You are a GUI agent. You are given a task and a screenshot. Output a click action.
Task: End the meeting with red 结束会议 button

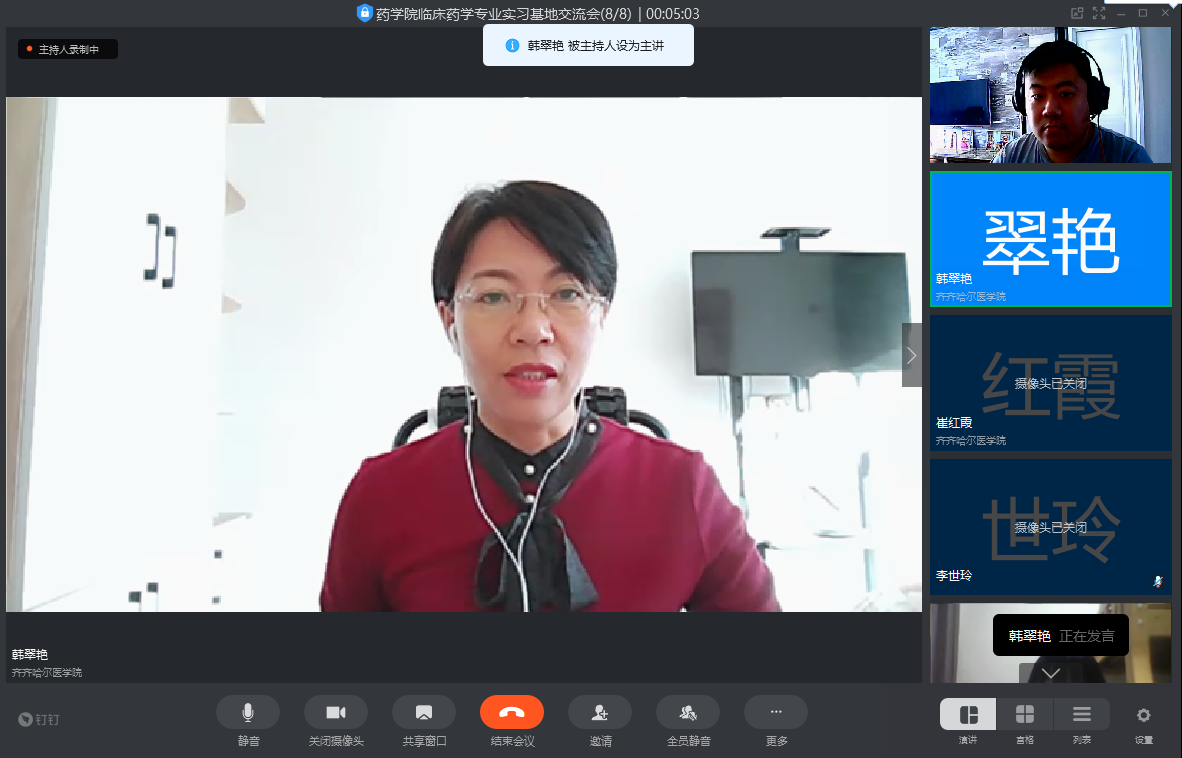coord(512,712)
